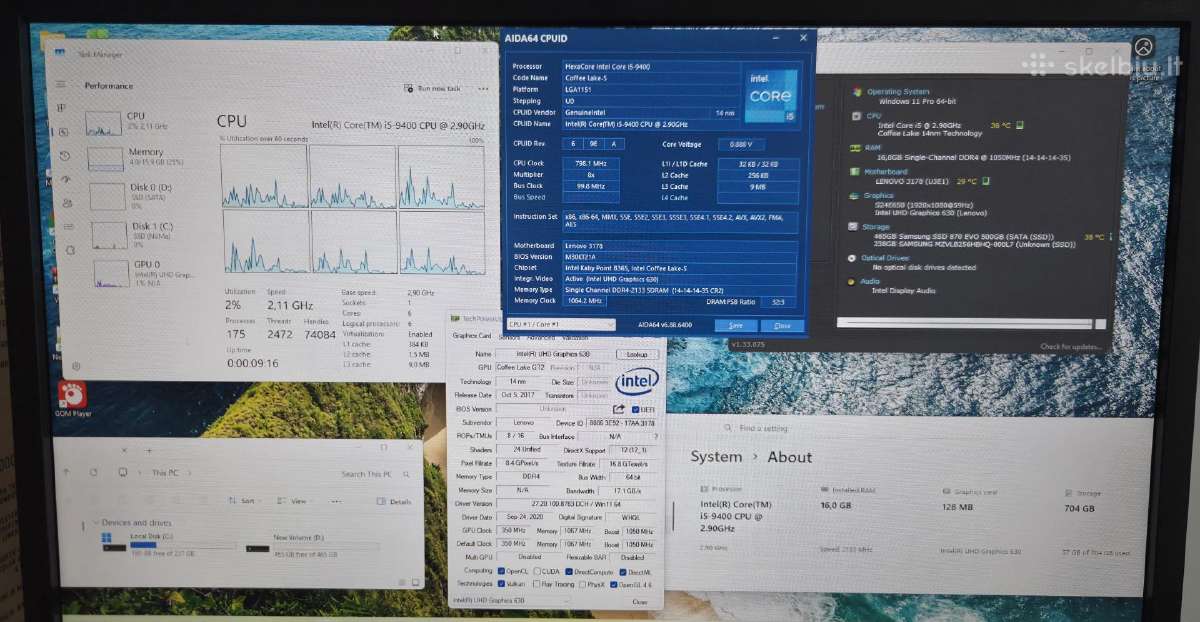The width and height of the screenshot is (1200, 622).
Task: Click Settings search magnifier icon
Action: (x=727, y=428)
